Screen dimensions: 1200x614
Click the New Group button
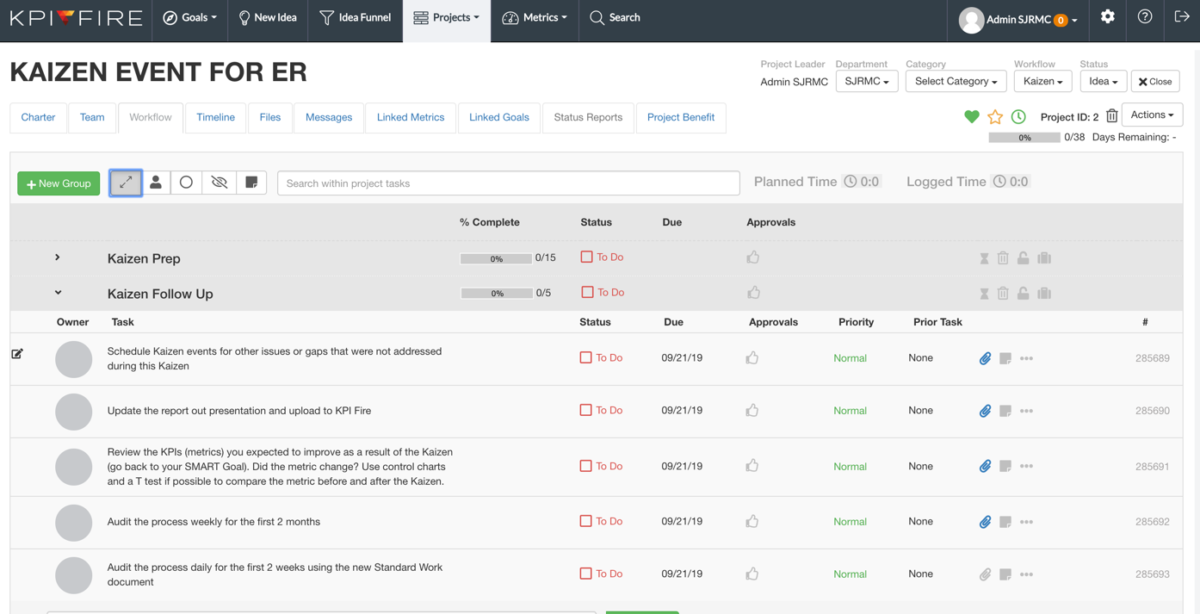(59, 184)
